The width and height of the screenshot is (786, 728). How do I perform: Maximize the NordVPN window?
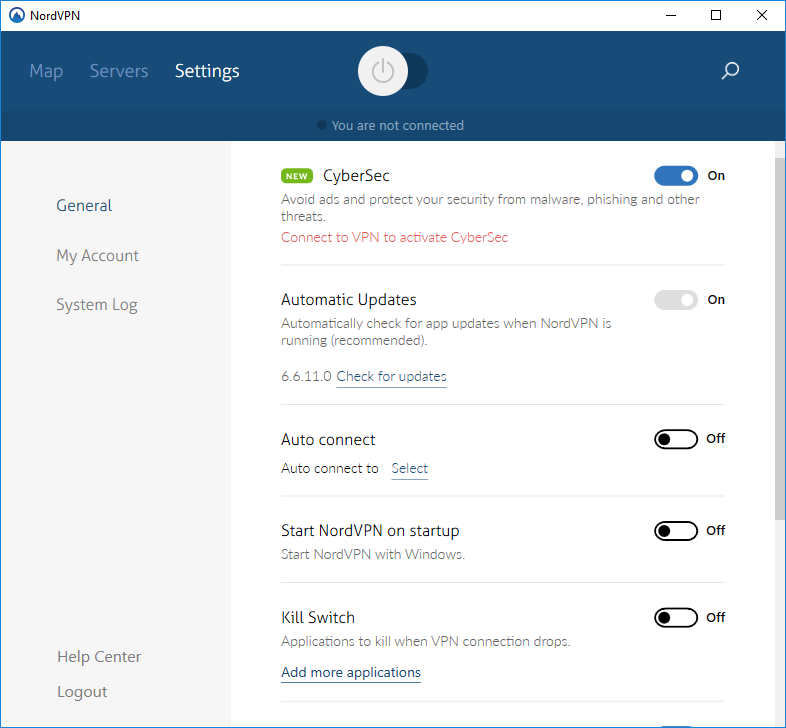[x=716, y=16]
